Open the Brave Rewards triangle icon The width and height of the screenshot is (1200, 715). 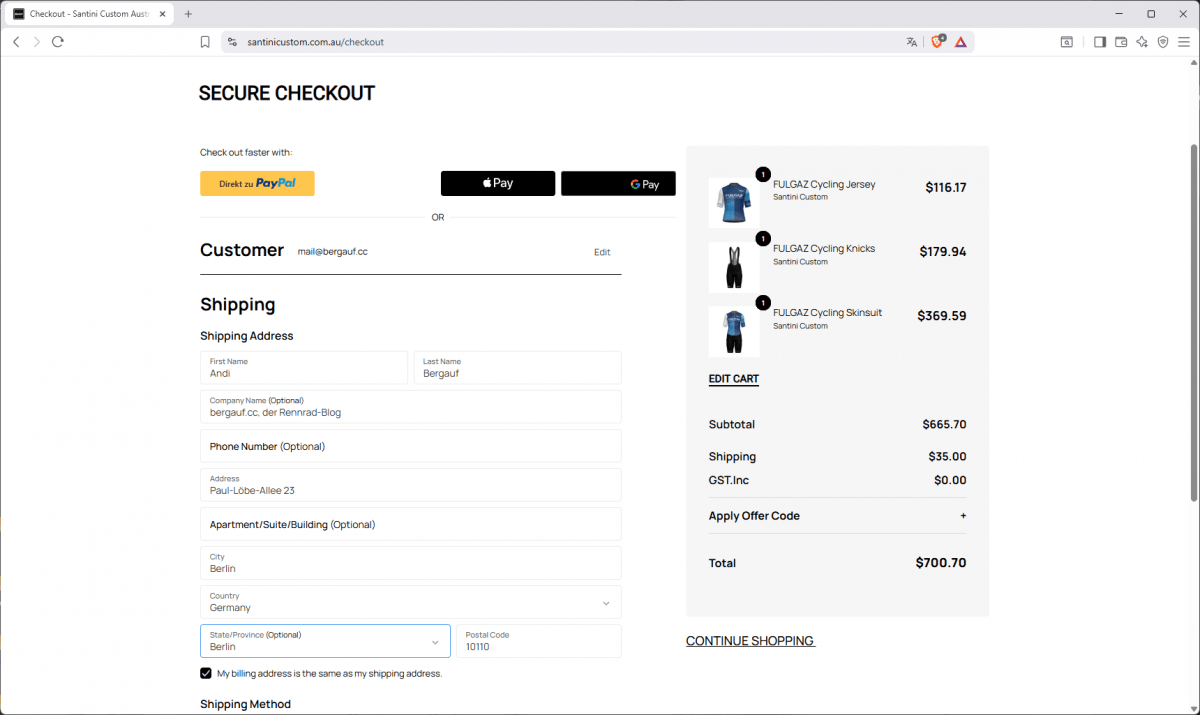coord(960,42)
